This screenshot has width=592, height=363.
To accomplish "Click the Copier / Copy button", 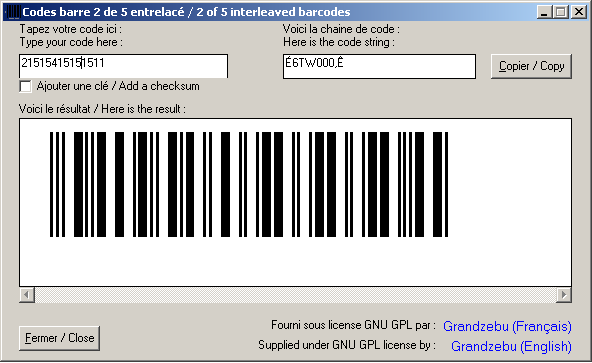I will [x=531, y=66].
